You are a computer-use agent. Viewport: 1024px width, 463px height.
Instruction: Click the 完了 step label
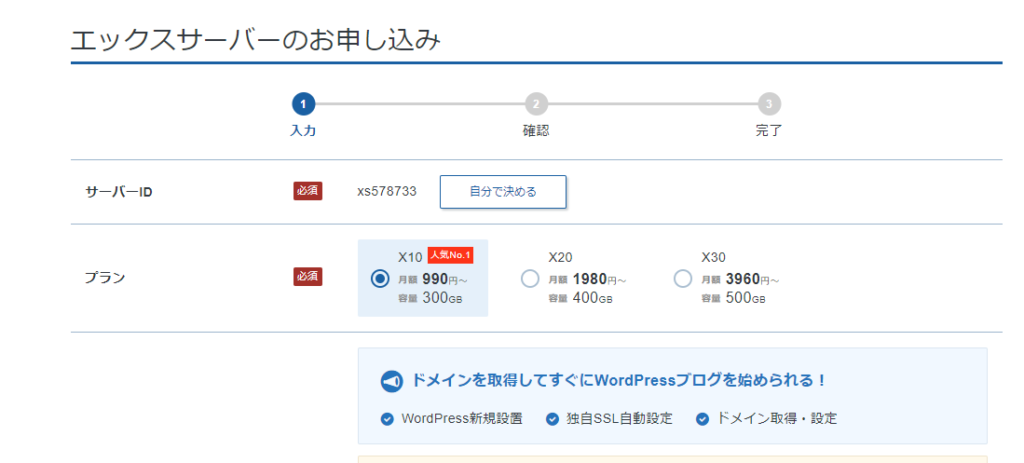(x=769, y=131)
